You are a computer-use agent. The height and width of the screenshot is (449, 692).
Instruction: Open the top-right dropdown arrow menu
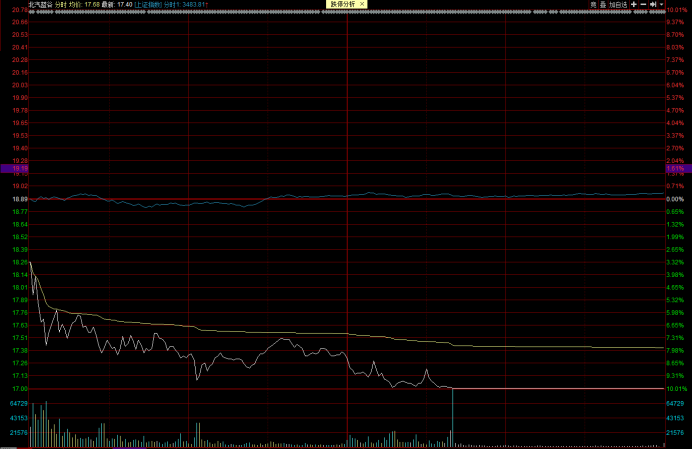662,4
